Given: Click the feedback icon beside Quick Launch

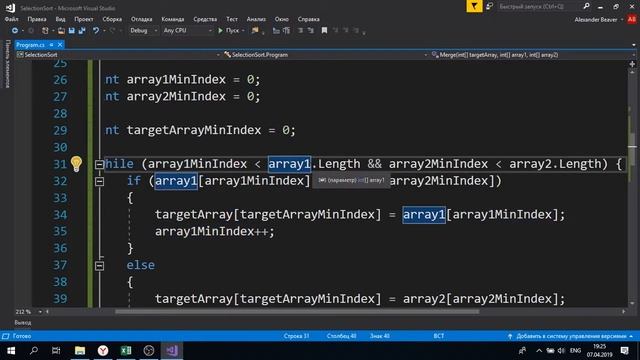Looking at the screenshot, I should coord(489,6).
